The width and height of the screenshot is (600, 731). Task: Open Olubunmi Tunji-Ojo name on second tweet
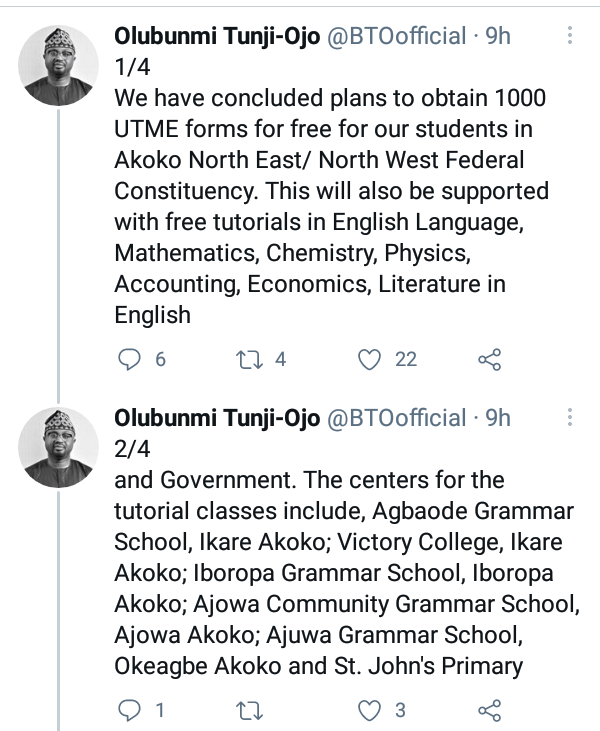(x=217, y=418)
